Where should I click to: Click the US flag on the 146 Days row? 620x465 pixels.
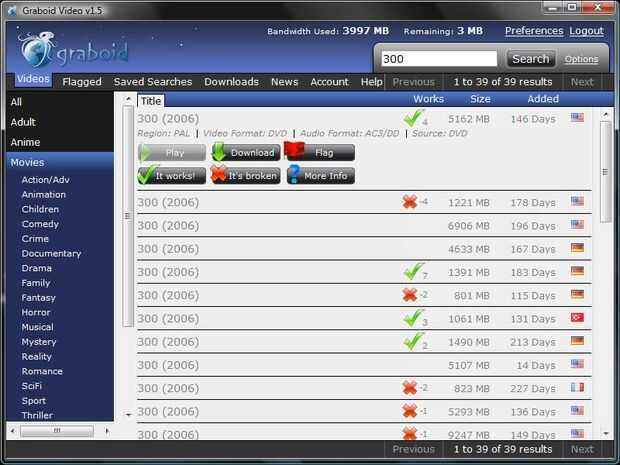(577, 117)
